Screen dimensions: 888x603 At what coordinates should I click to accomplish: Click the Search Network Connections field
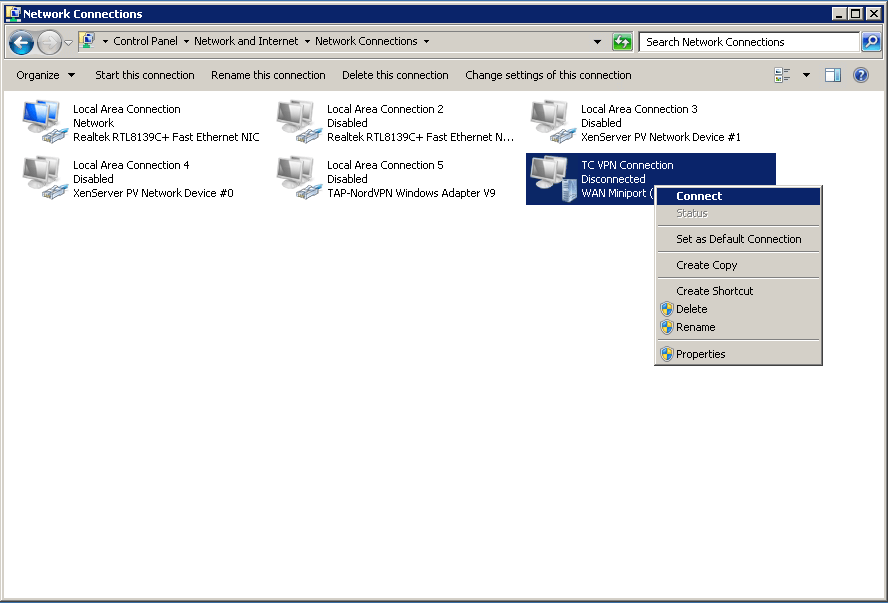pos(748,42)
